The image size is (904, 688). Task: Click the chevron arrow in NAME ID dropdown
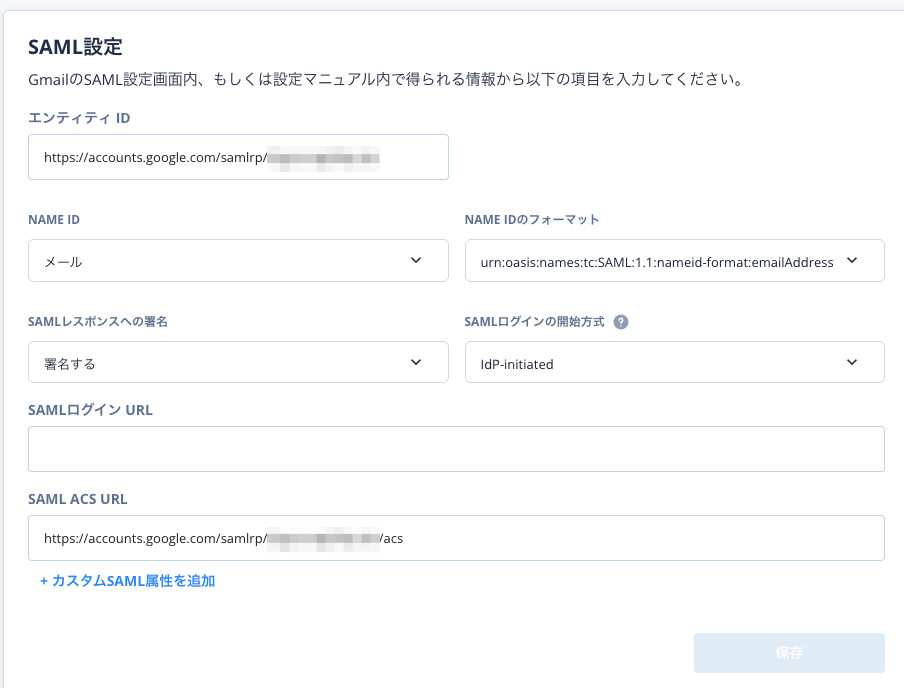[x=416, y=260]
